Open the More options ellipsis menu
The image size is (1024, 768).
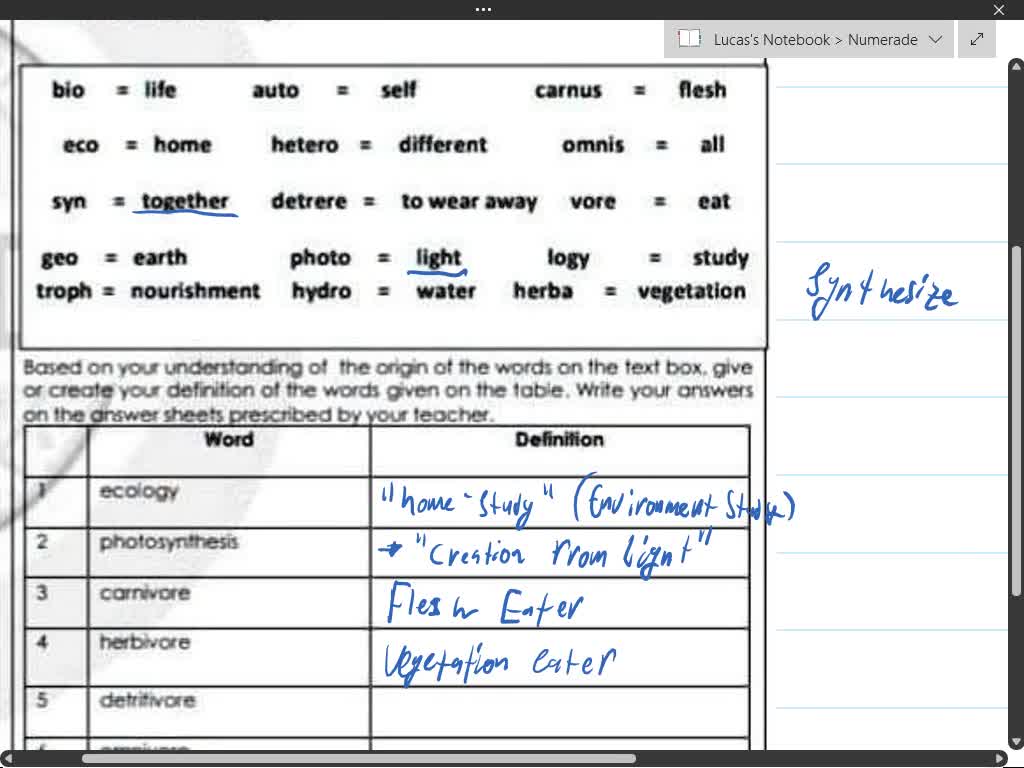483,9
